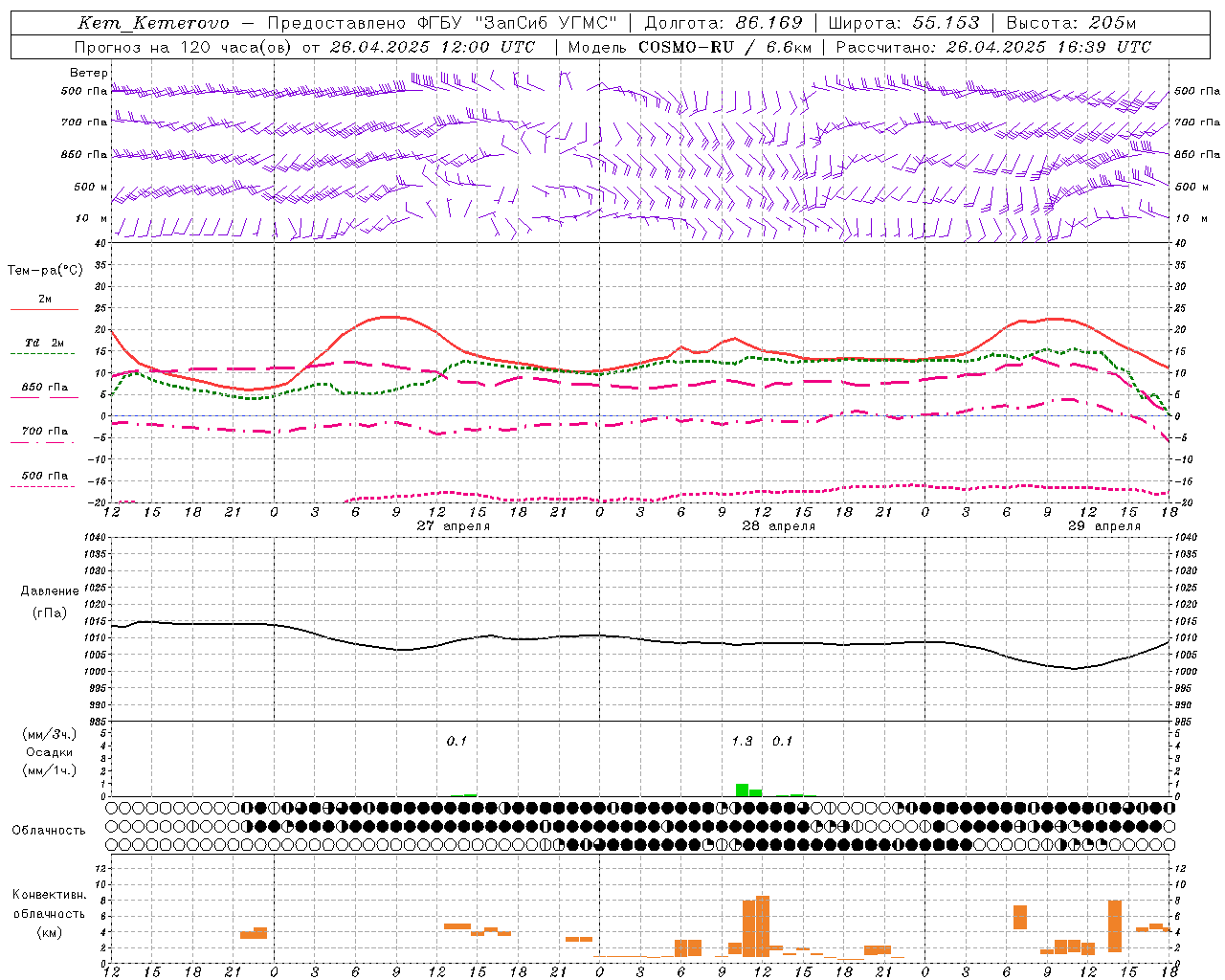This screenshot has width=1225, height=980.
Task: Click the Давление pressure panel title
Action: point(50,590)
